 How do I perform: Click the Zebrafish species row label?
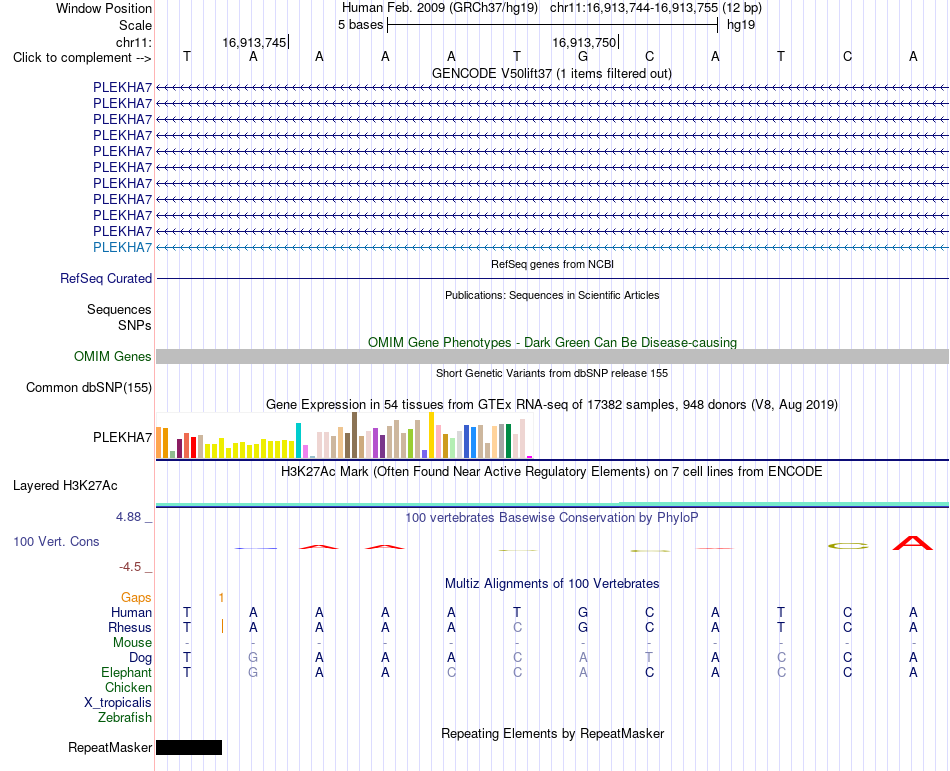(125, 718)
